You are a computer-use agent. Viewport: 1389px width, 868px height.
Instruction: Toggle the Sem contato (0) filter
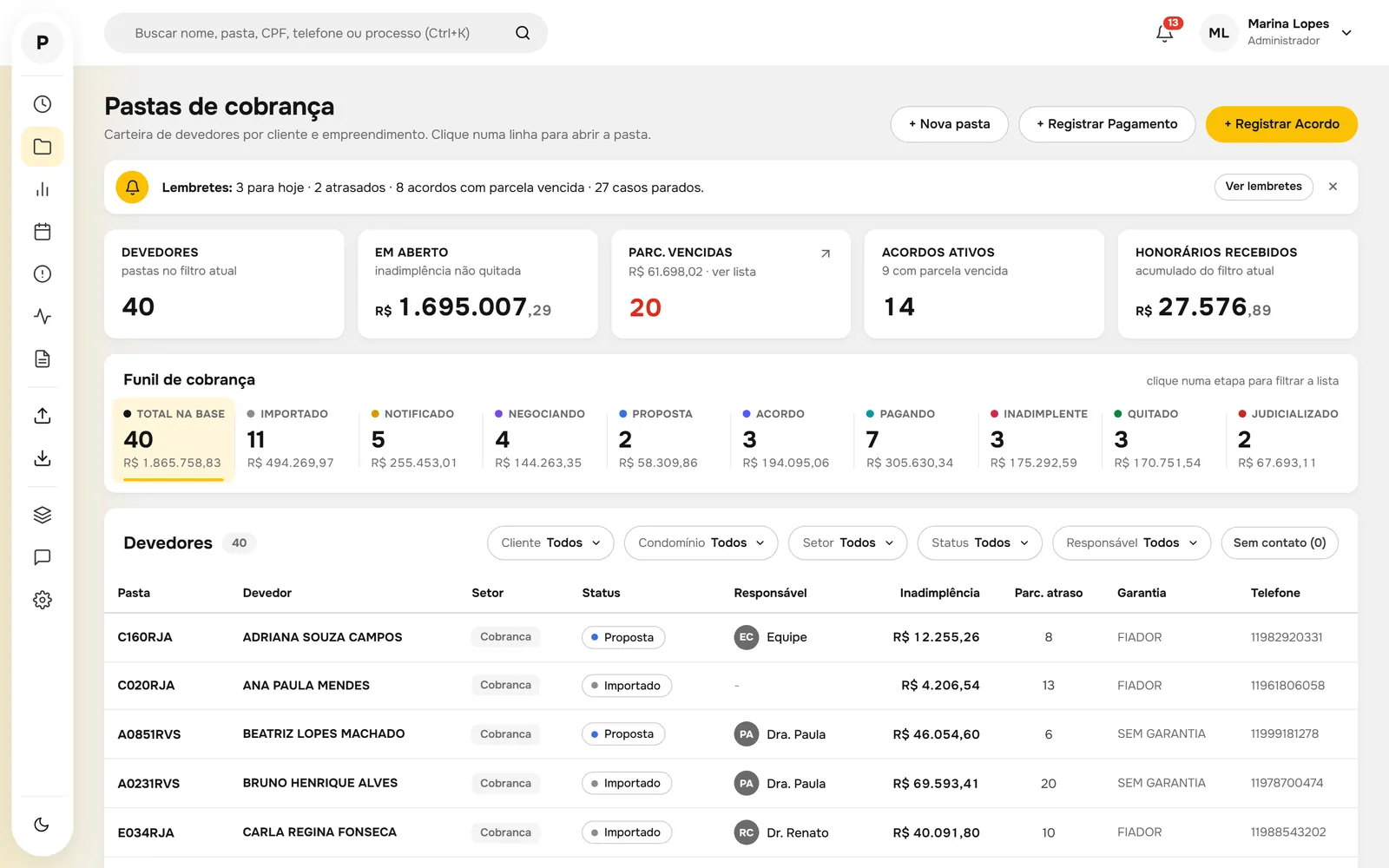1280,543
